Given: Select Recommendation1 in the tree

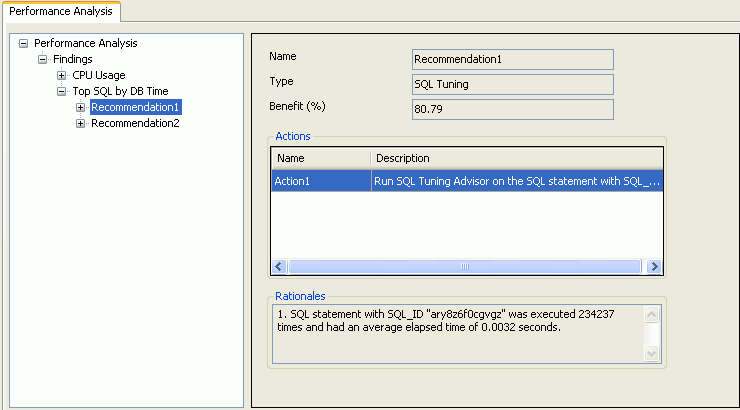Looking at the screenshot, I should 135,108.
